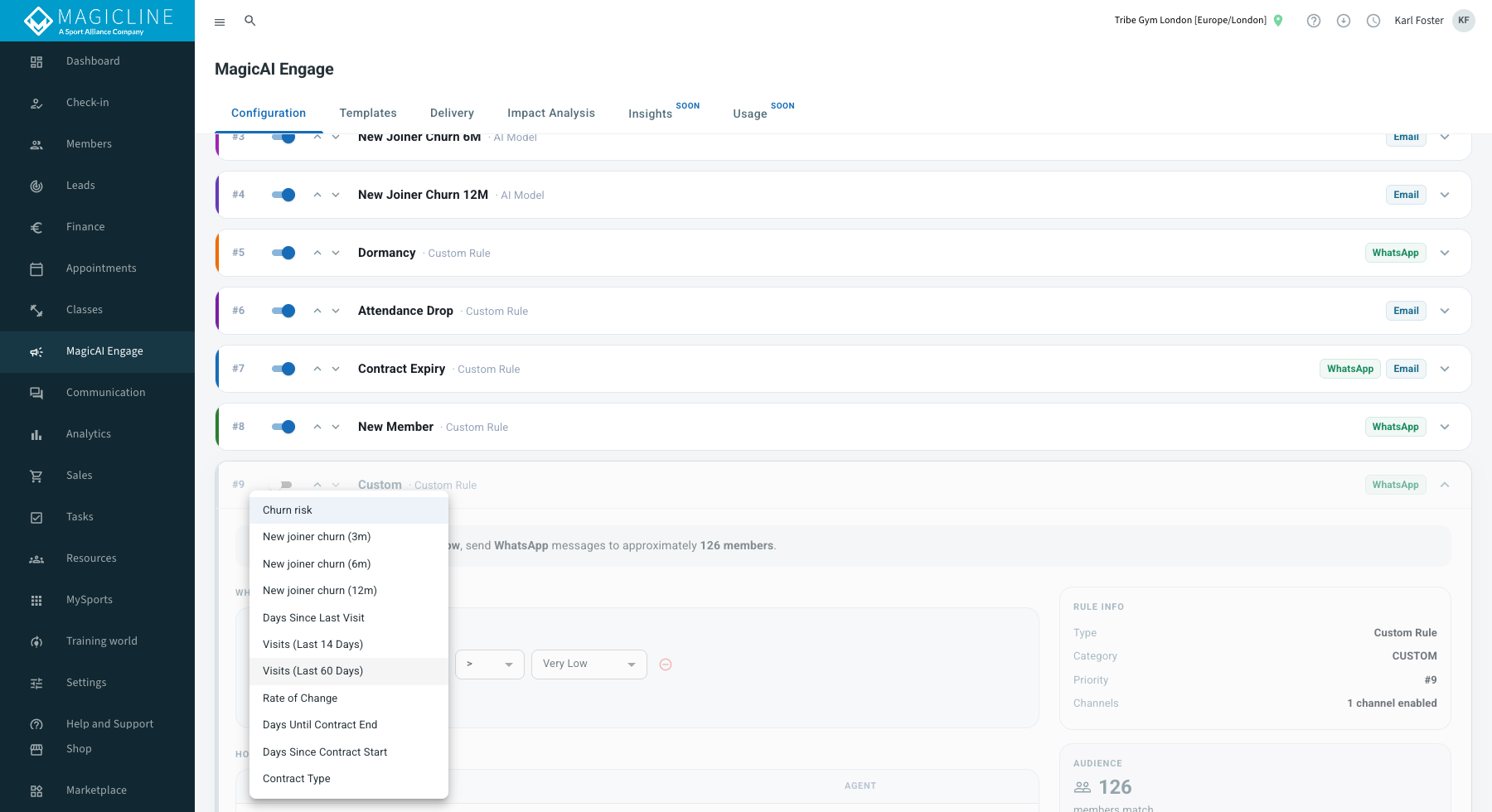Move New Joiner Churn 12M rule down
This screenshot has width=1492, height=812.
pos(336,195)
